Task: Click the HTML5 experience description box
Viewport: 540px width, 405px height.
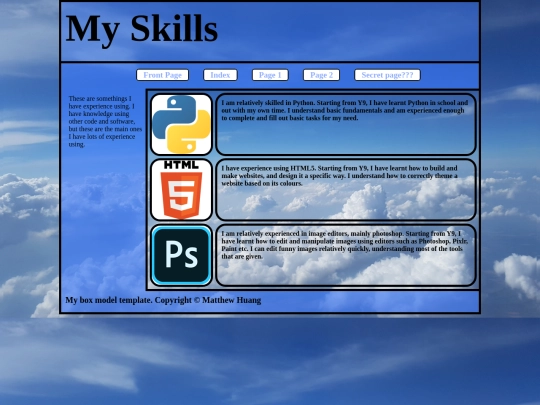Action: [x=346, y=190]
